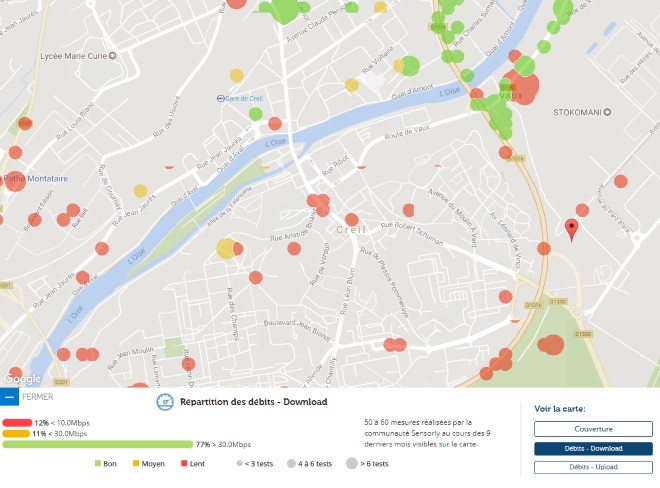Click the speedometer icon beside Répartition des débits
This screenshot has height=488, width=660.
coord(166,402)
